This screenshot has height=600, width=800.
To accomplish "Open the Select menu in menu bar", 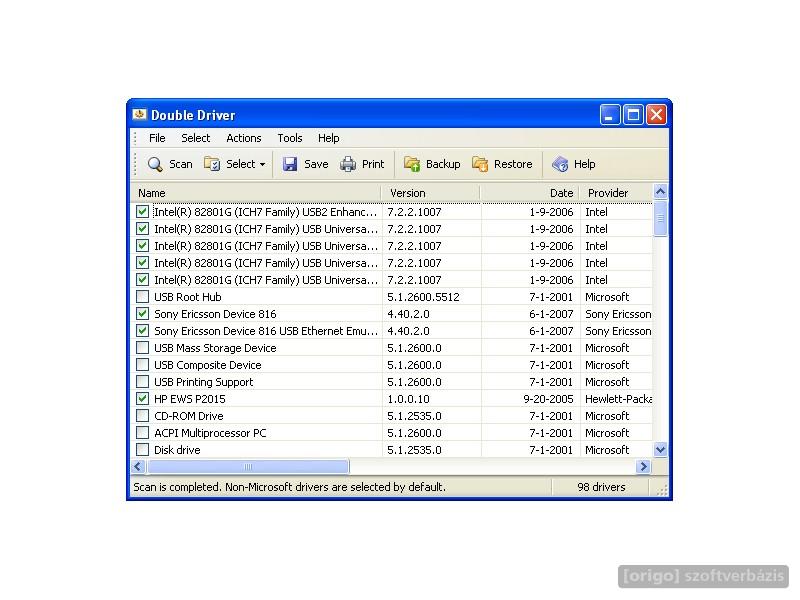I will coord(195,138).
